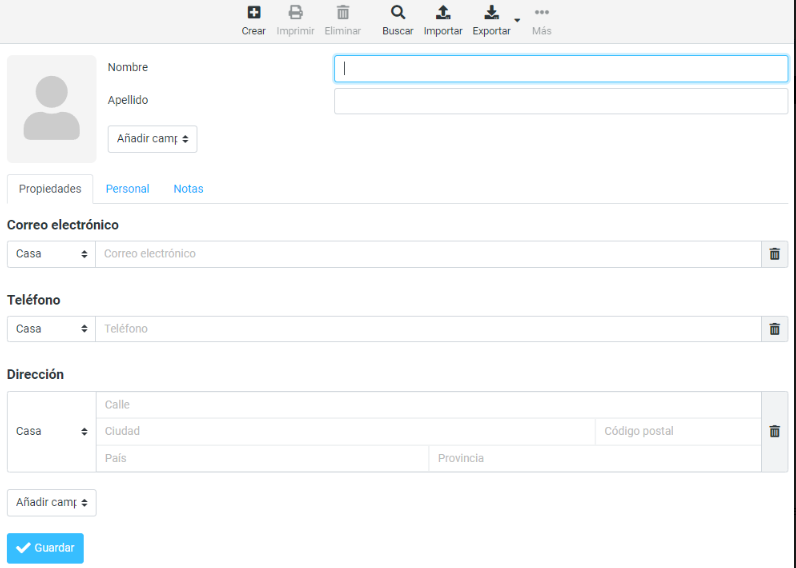This screenshot has height=568, width=796.
Task: Click the Apellido label
Action: pyautogui.click(x=128, y=101)
